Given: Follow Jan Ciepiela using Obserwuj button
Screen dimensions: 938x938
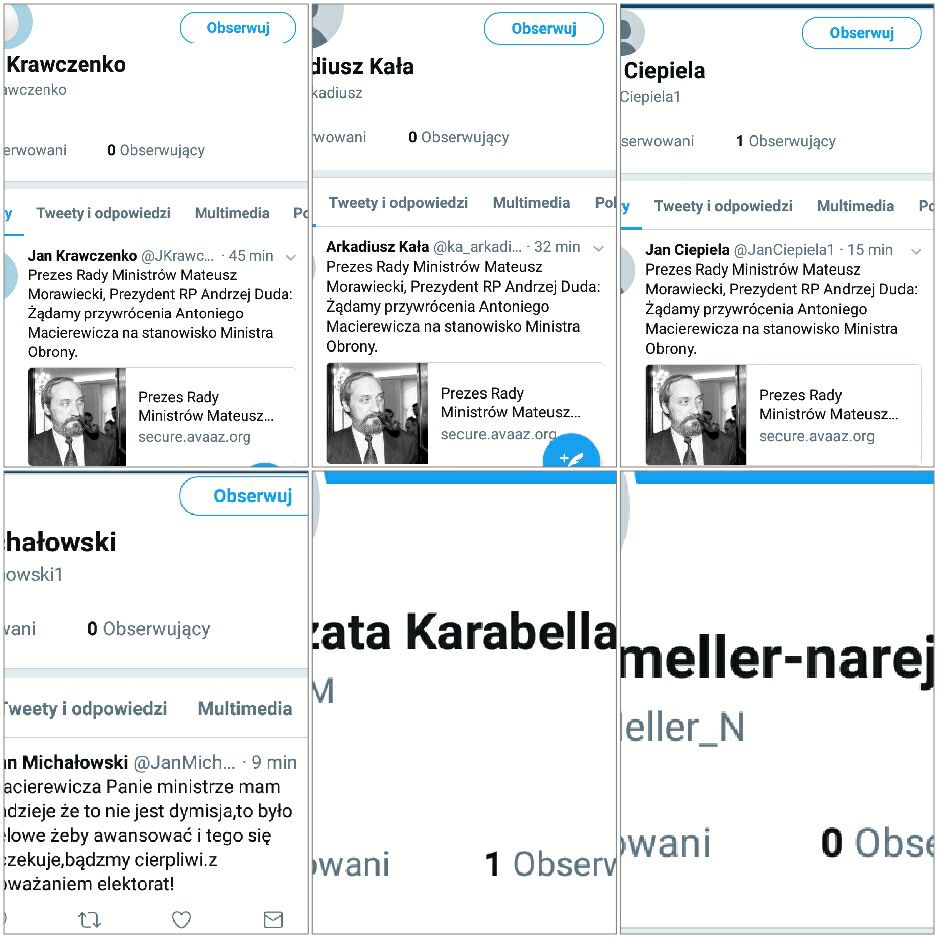Looking at the screenshot, I should 861,33.
